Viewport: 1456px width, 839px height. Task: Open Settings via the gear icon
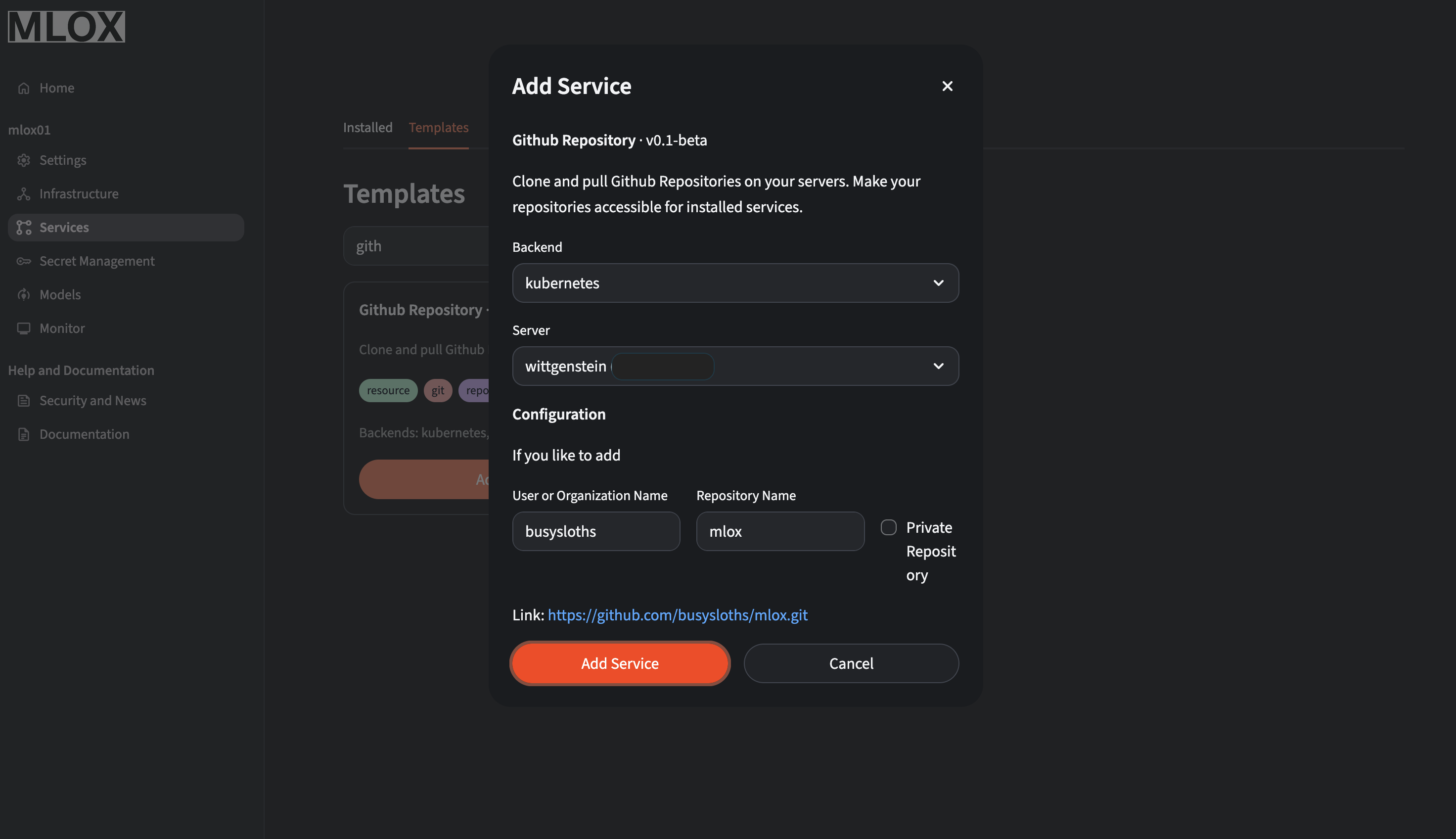24,160
